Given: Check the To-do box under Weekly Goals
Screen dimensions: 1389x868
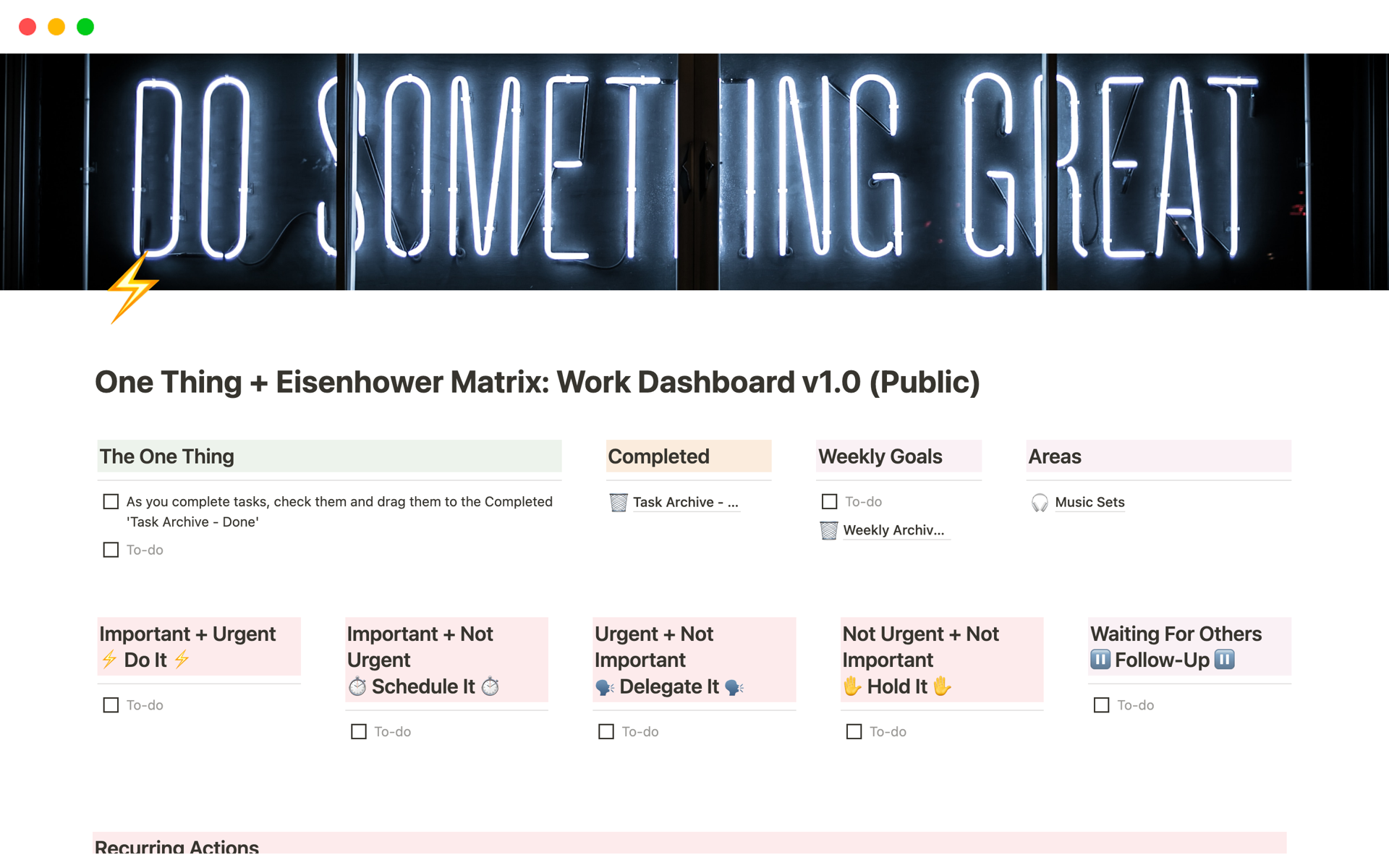Looking at the screenshot, I should point(830,501).
